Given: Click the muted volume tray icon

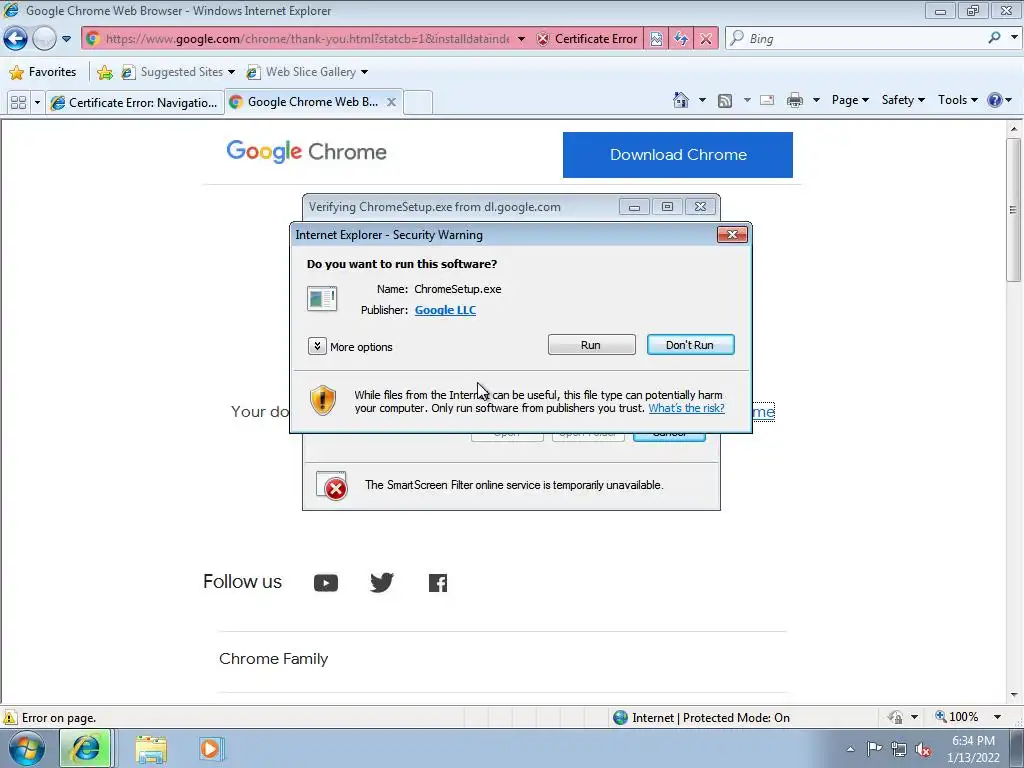Looking at the screenshot, I should [923, 749].
